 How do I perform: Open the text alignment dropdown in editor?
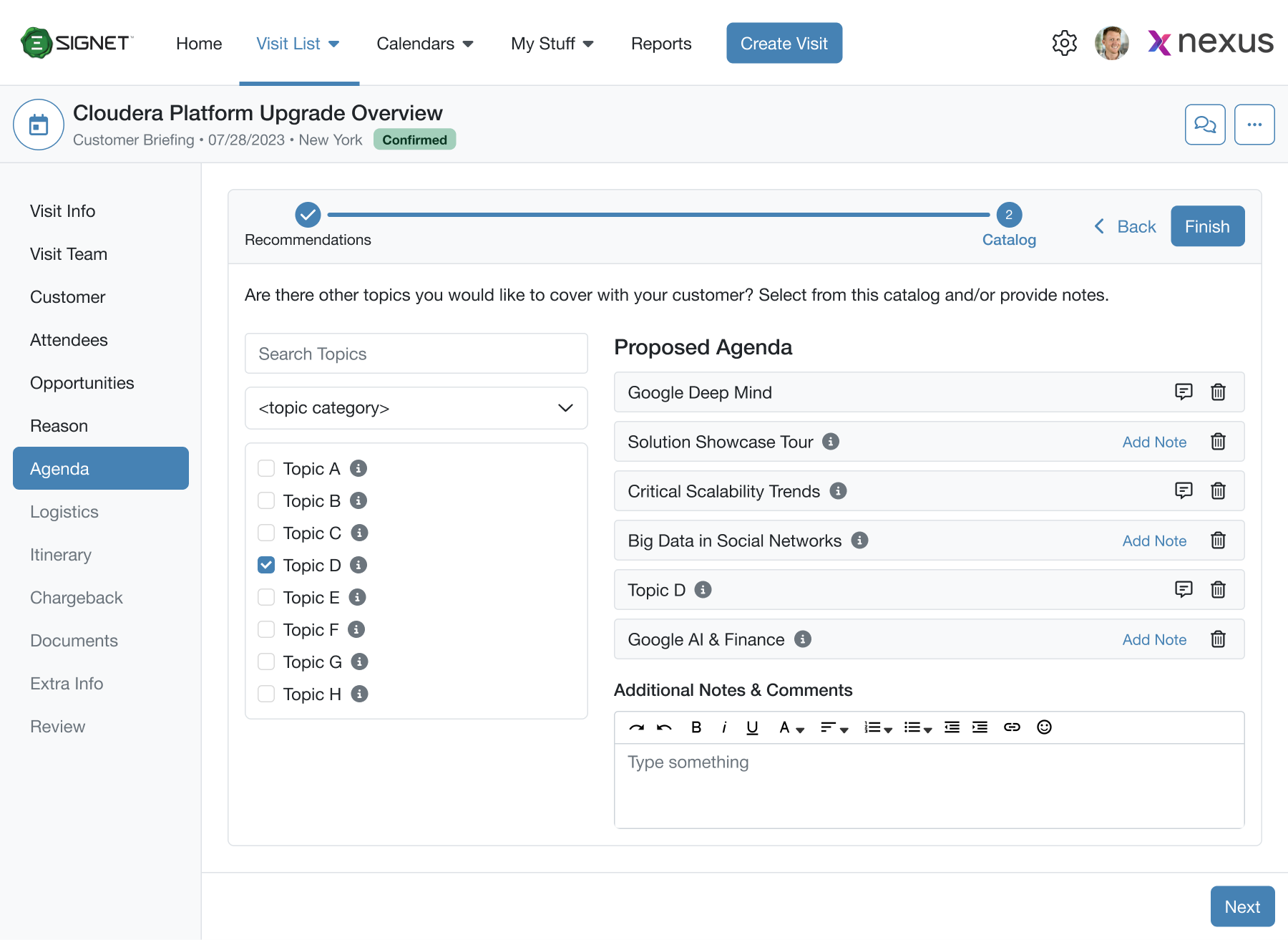coord(834,727)
